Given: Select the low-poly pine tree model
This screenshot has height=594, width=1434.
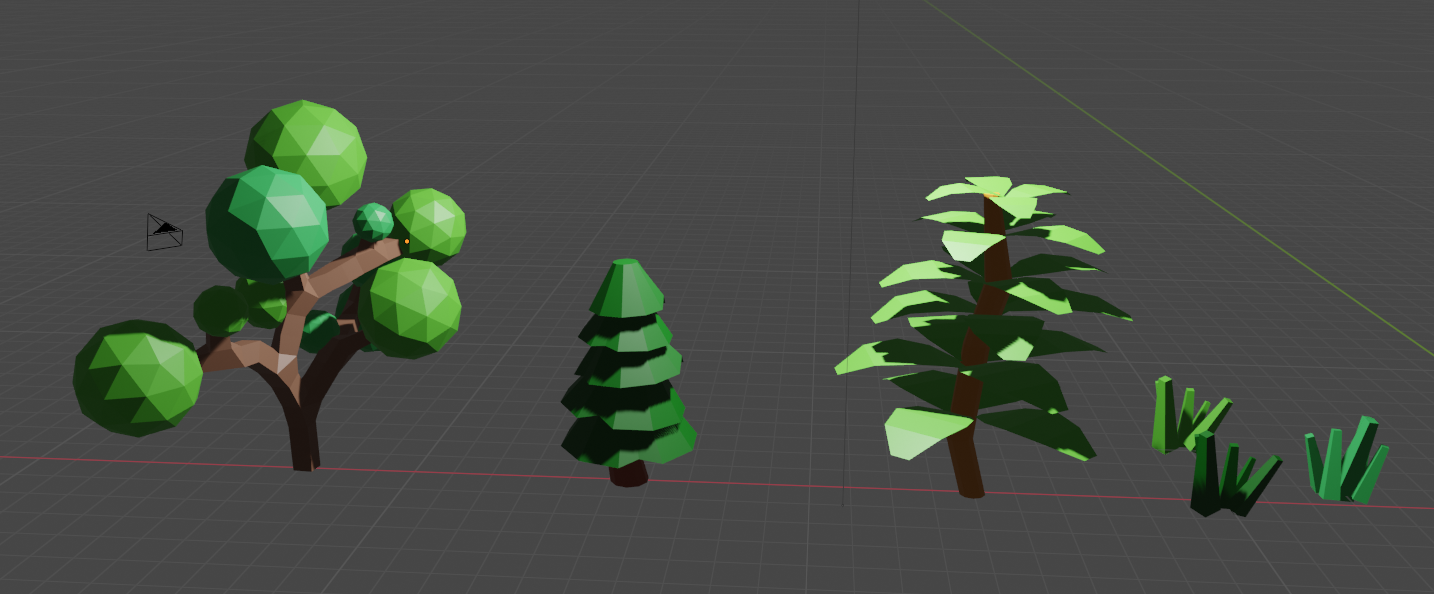Looking at the screenshot, I should coord(628,372).
